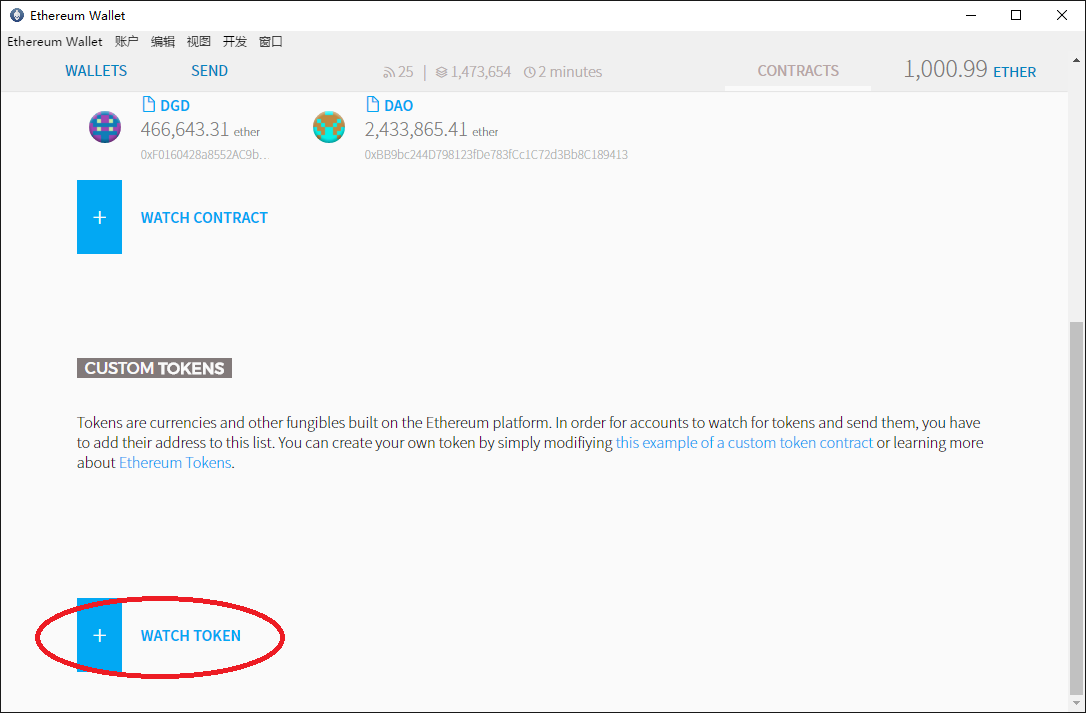Follow the Ethereum Tokens link

175,463
